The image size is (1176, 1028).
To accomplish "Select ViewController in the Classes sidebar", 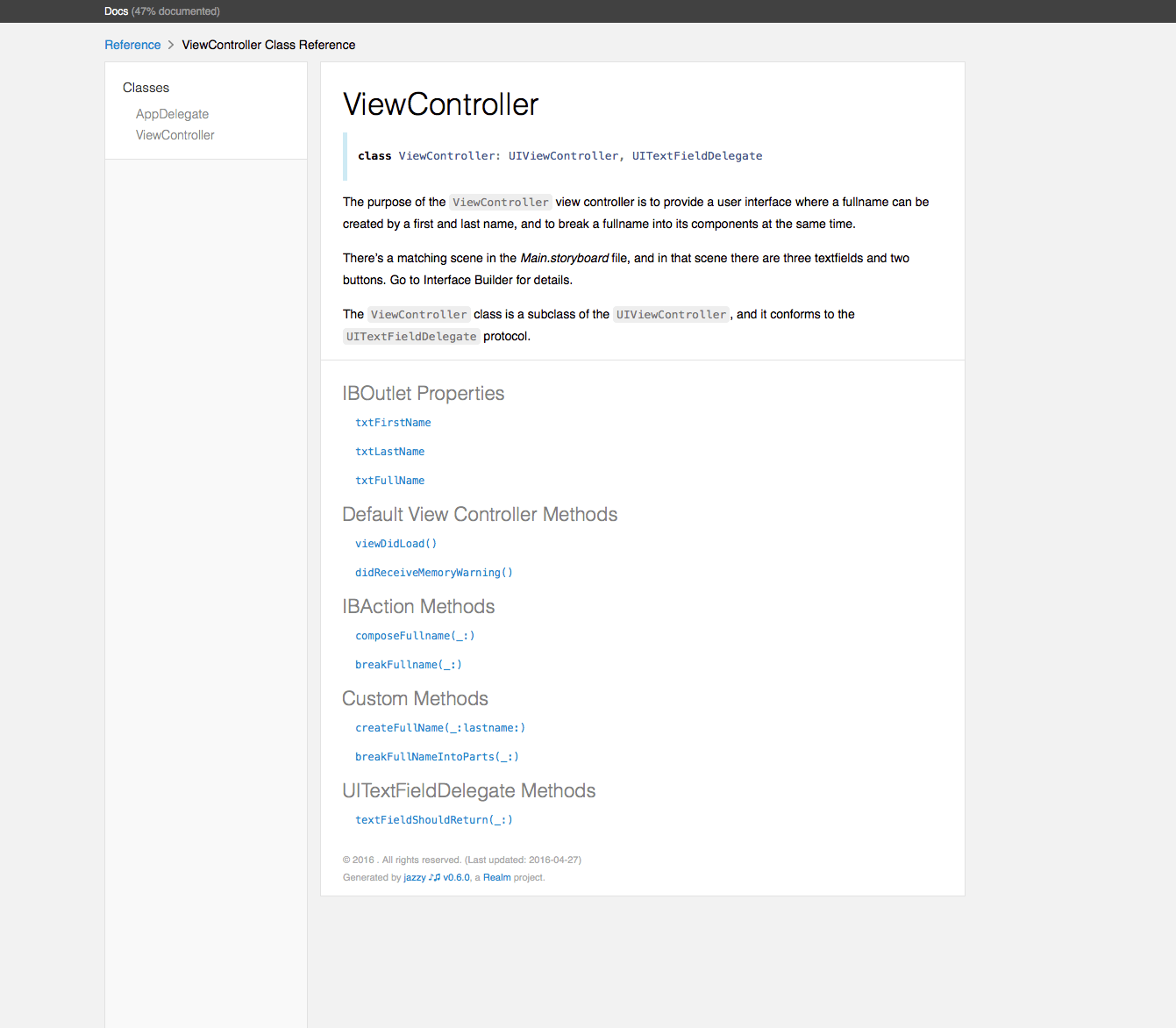I will [175, 134].
